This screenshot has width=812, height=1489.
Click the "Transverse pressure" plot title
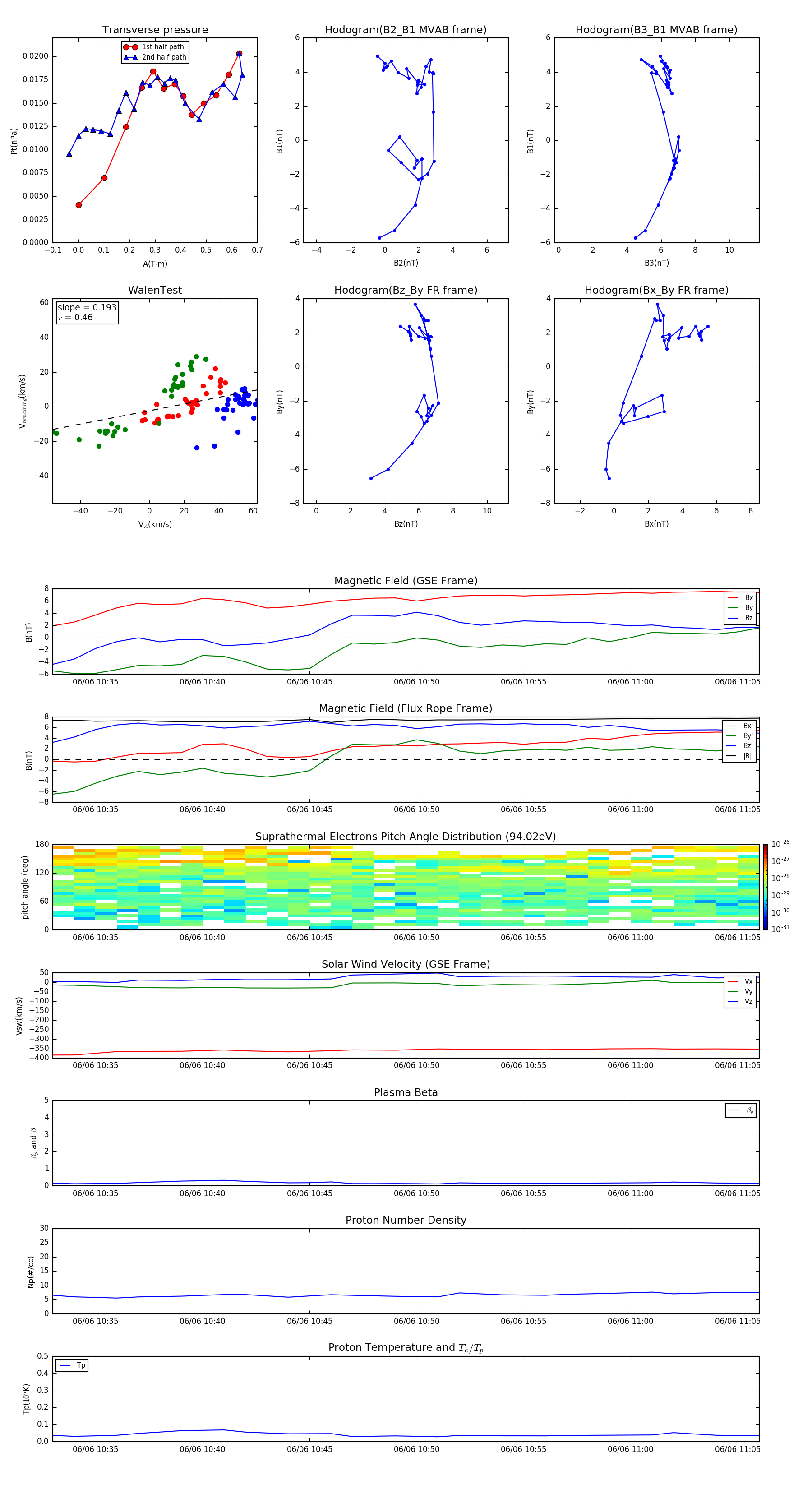155,30
